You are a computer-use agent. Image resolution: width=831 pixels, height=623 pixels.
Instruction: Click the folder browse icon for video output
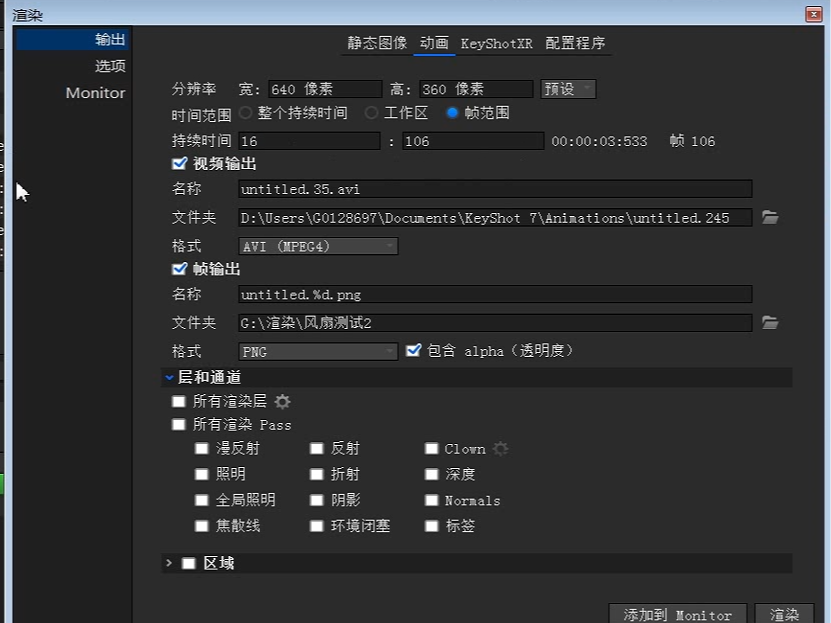click(x=772, y=217)
